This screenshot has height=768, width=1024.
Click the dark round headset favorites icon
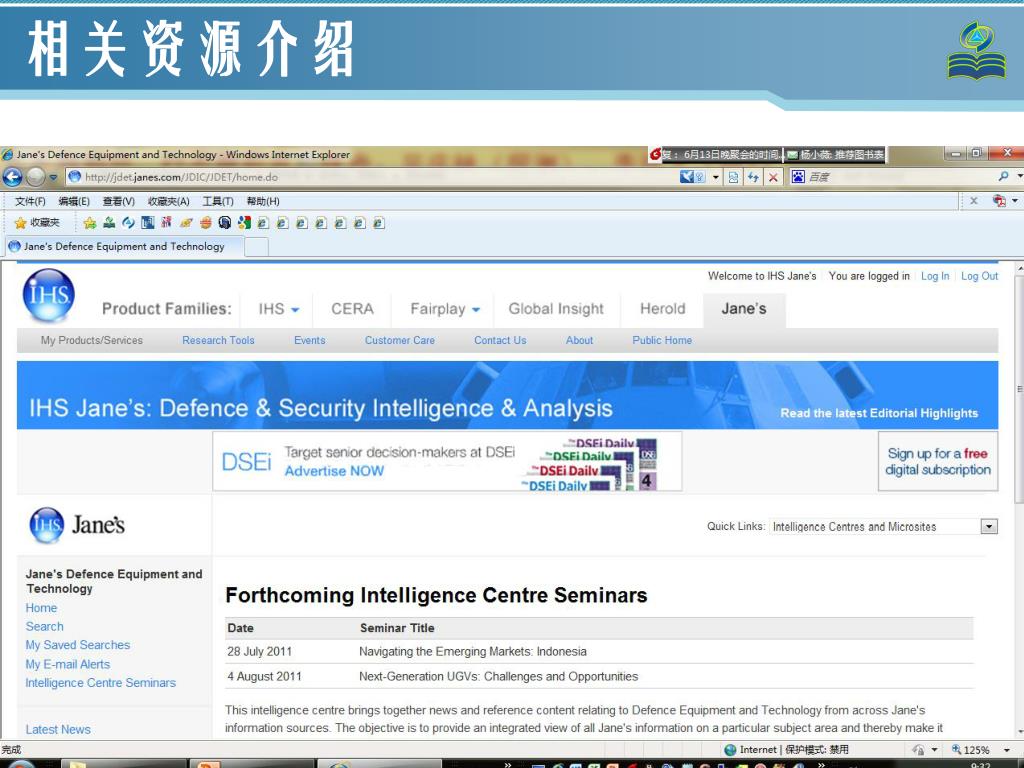(225, 223)
